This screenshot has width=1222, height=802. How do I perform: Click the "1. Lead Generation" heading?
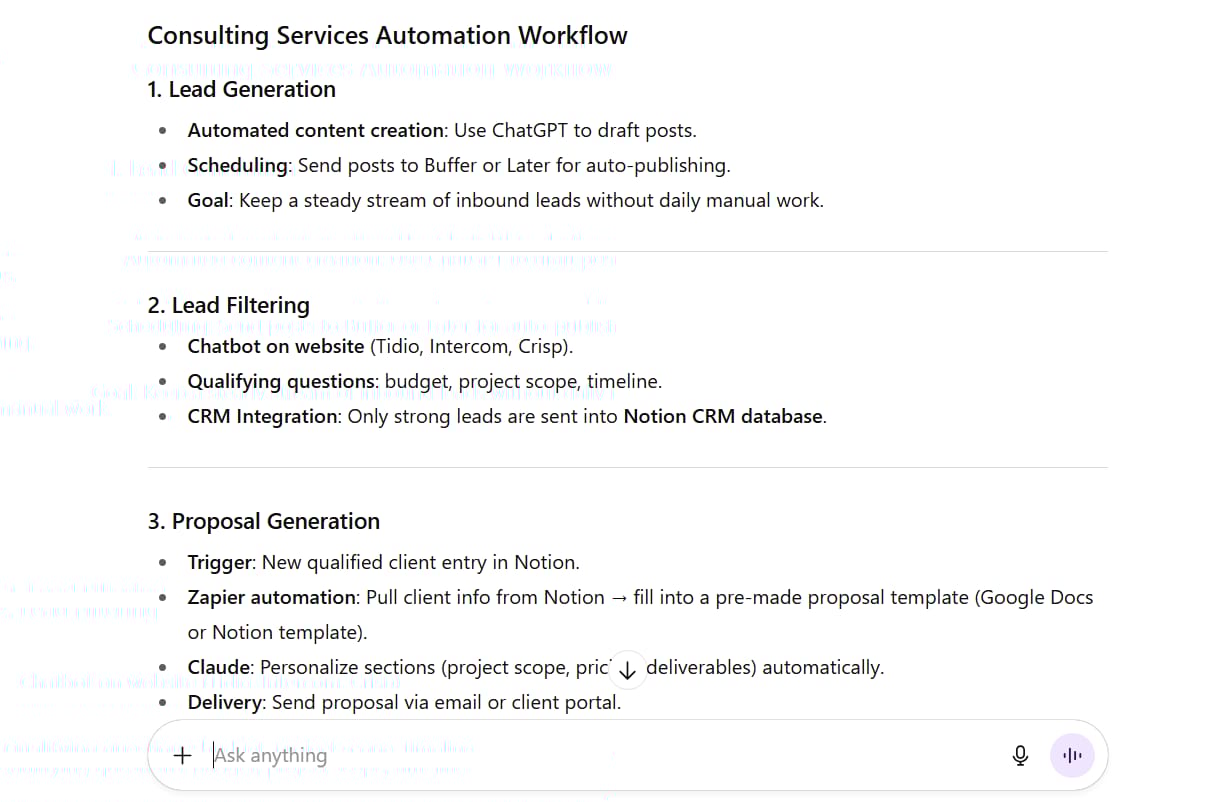tap(241, 90)
